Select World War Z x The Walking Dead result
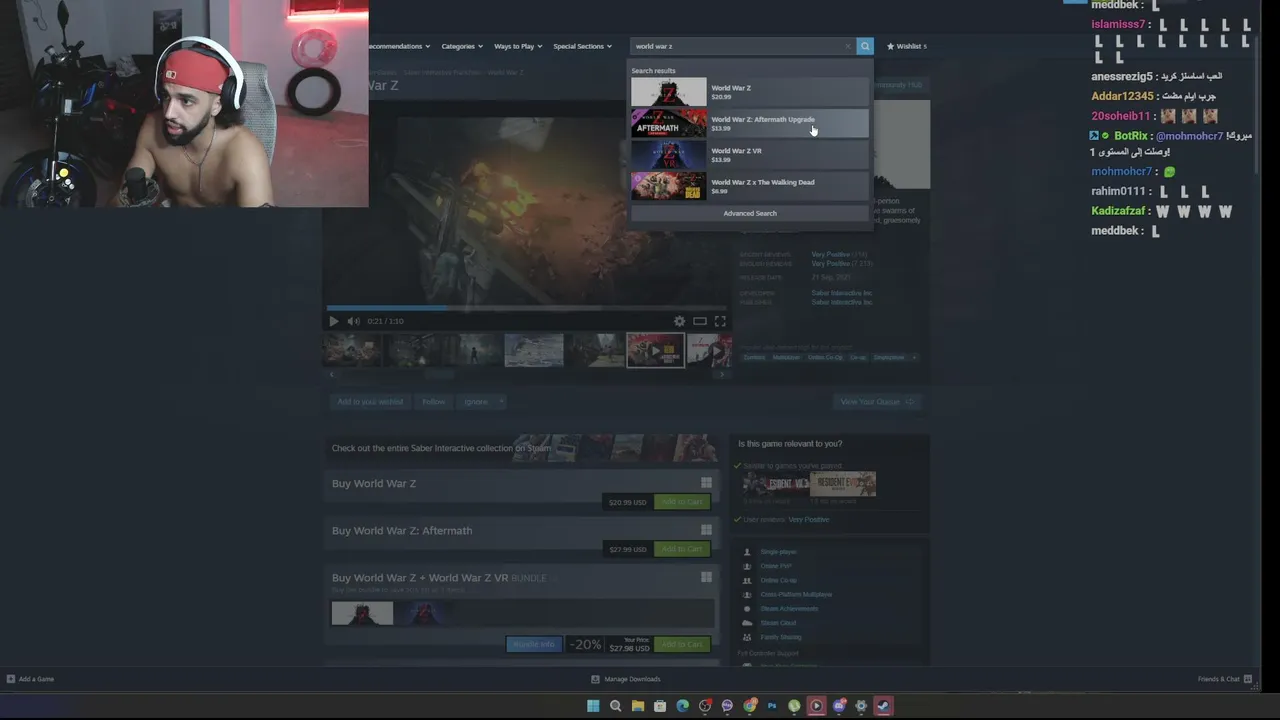The height and width of the screenshot is (720, 1280). tap(749, 186)
